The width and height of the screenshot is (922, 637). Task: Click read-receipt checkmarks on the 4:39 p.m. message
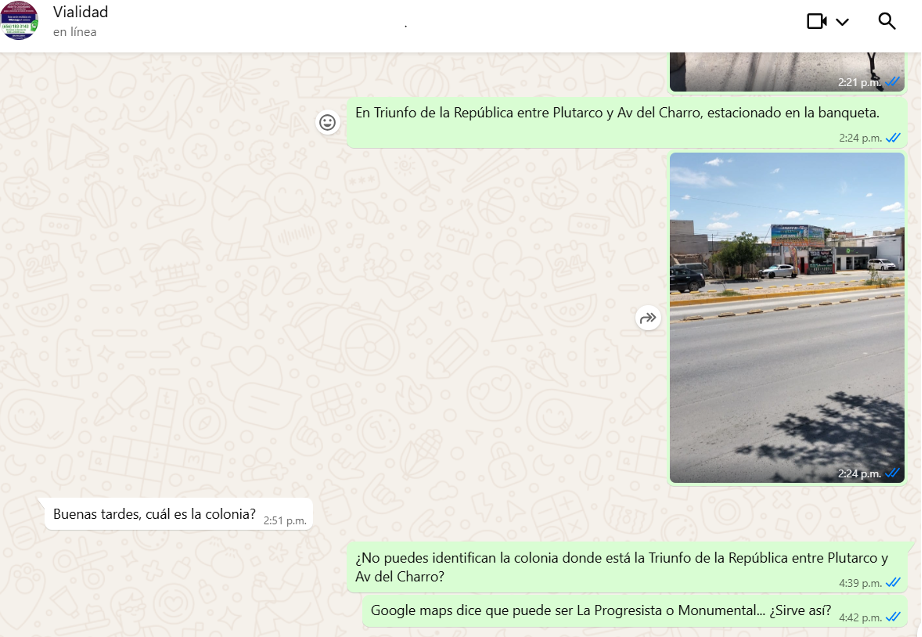(x=893, y=583)
